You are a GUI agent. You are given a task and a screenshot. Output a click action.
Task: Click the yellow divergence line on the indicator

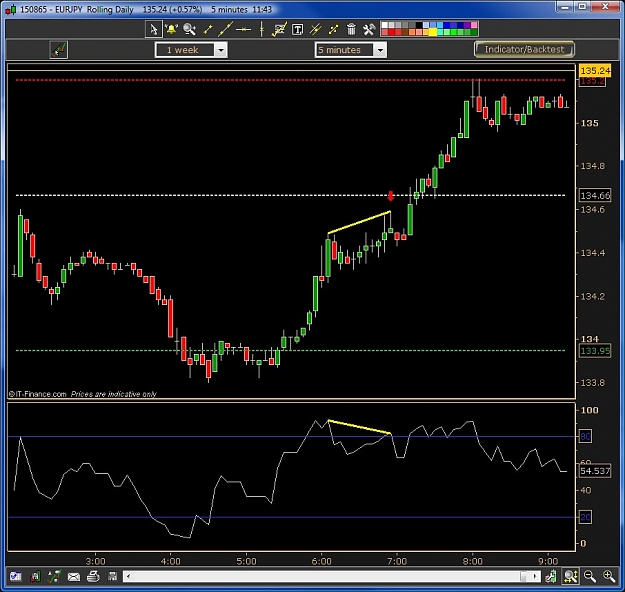point(359,427)
